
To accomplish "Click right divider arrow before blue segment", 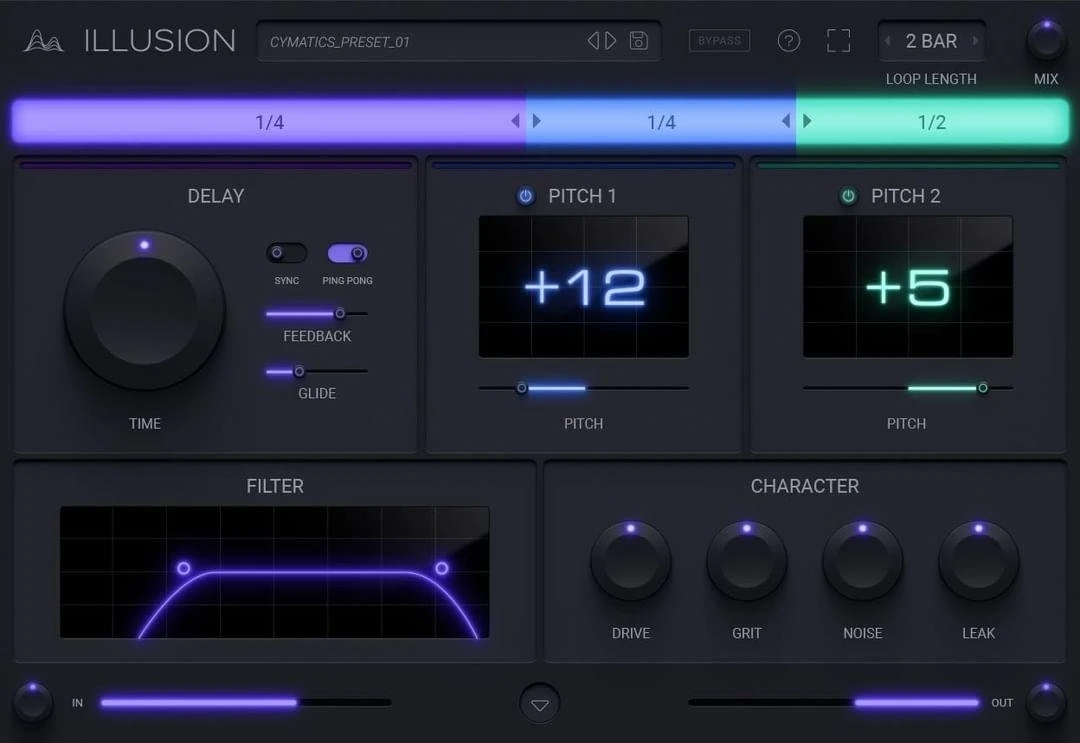I will click(x=537, y=121).
